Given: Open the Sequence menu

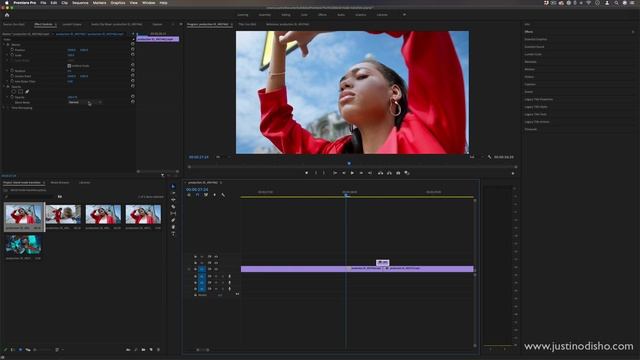Looking at the screenshot, I should [x=80, y=3].
